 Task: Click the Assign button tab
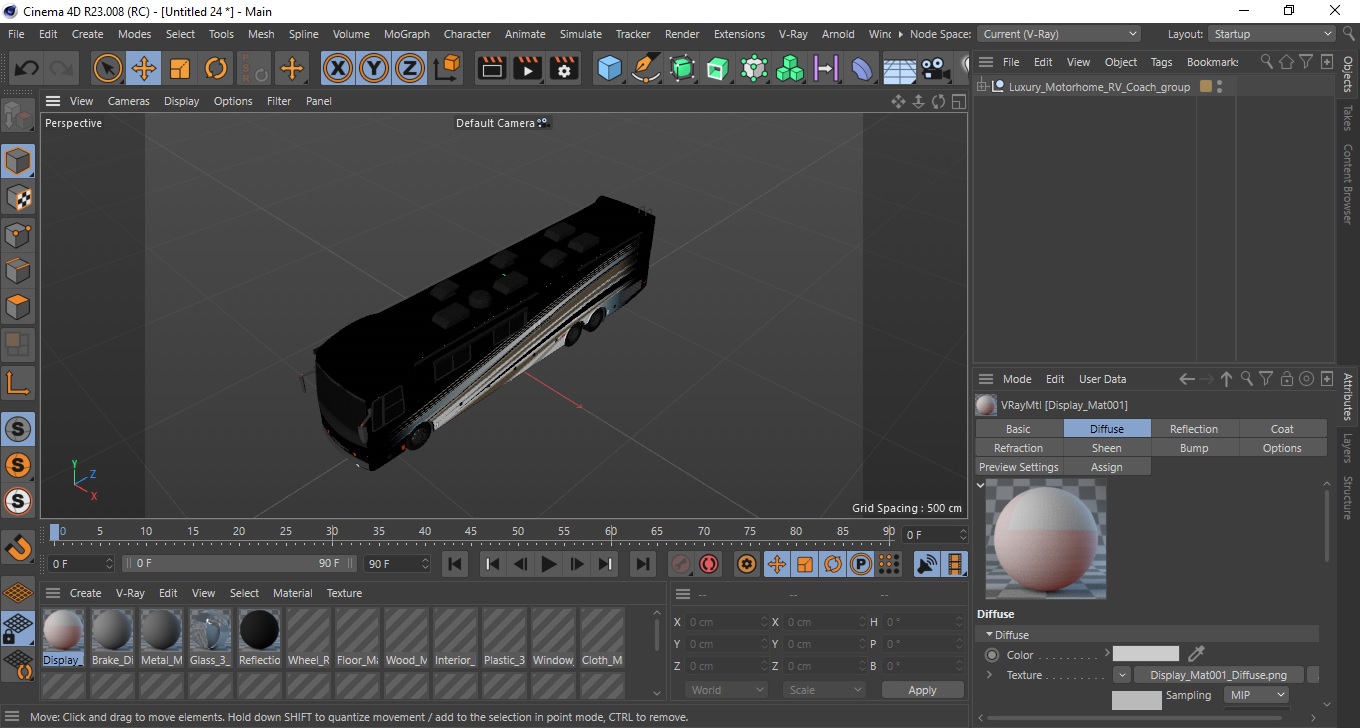click(1106, 467)
